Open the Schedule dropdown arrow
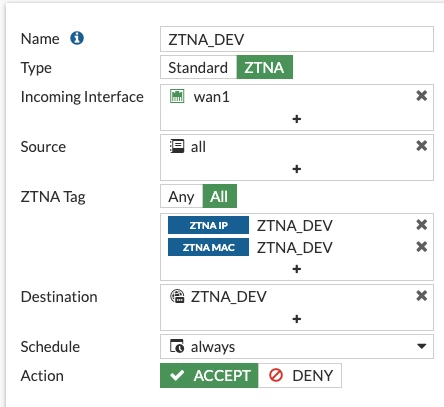The height and width of the screenshot is (407, 444). click(x=422, y=346)
